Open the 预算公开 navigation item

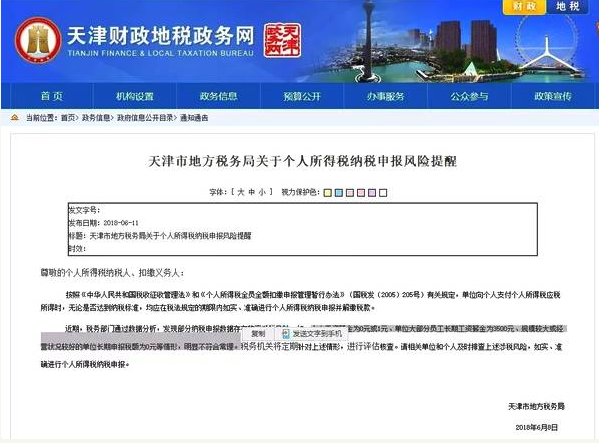pyautogui.click(x=302, y=96)
